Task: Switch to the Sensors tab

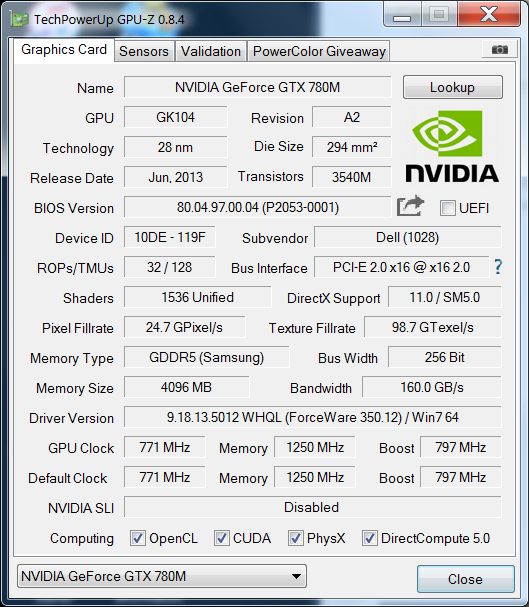Action: point(144,51)
